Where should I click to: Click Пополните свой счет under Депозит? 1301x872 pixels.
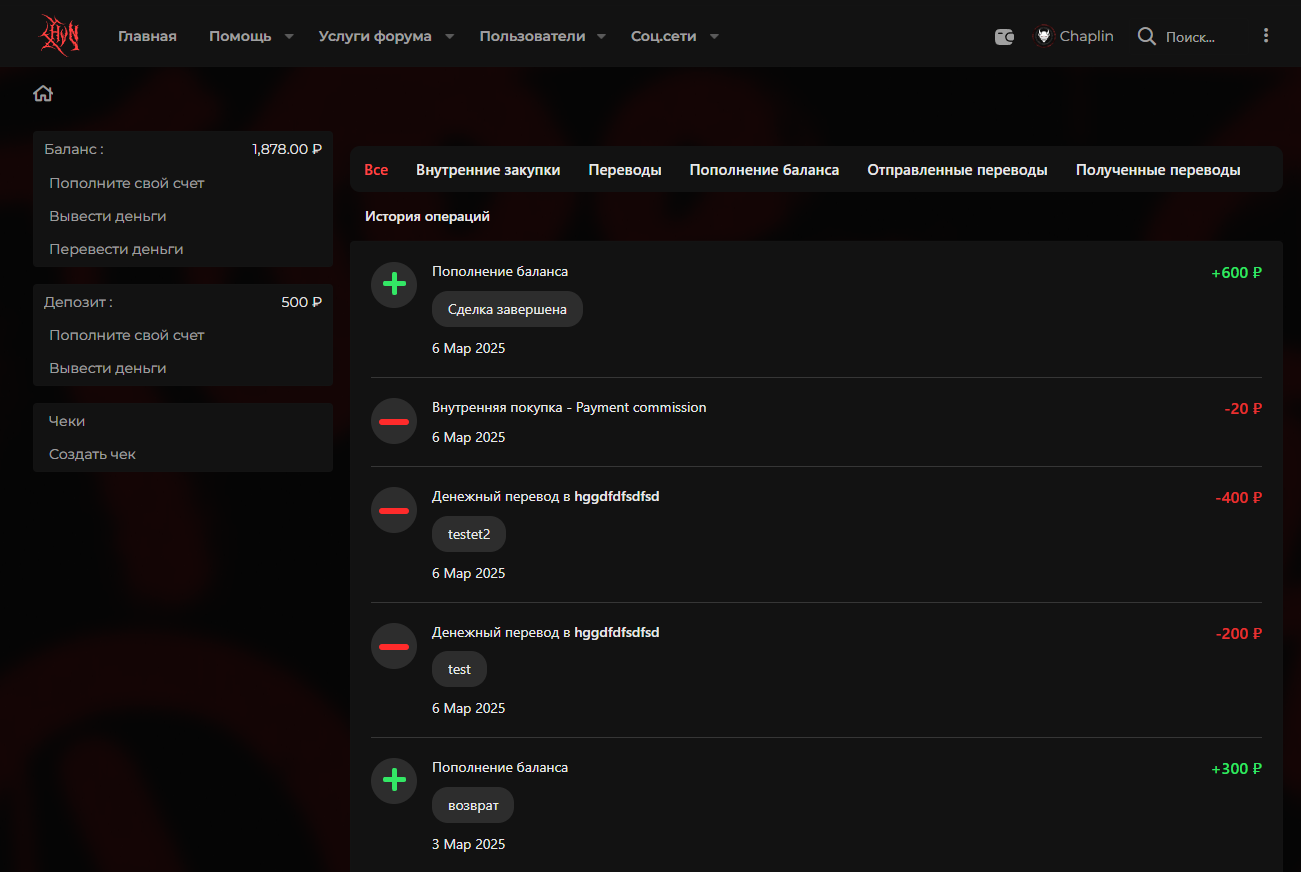(127, 335)
